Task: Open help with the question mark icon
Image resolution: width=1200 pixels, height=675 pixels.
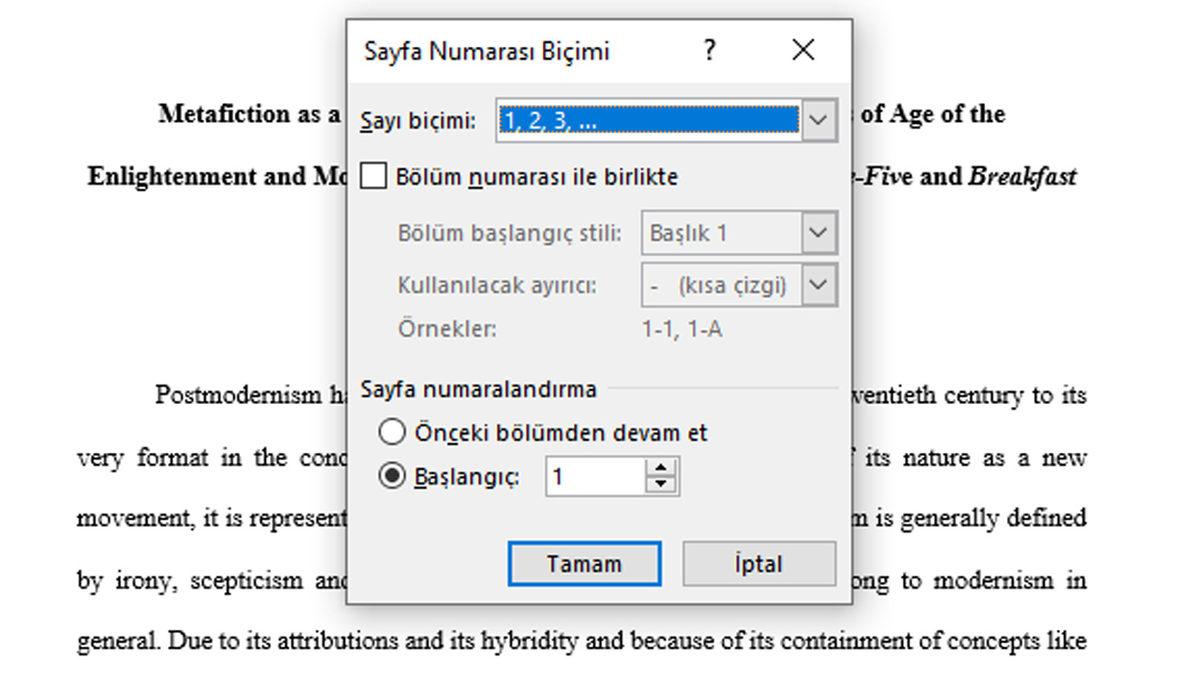Action: click(x=709, y=51)
